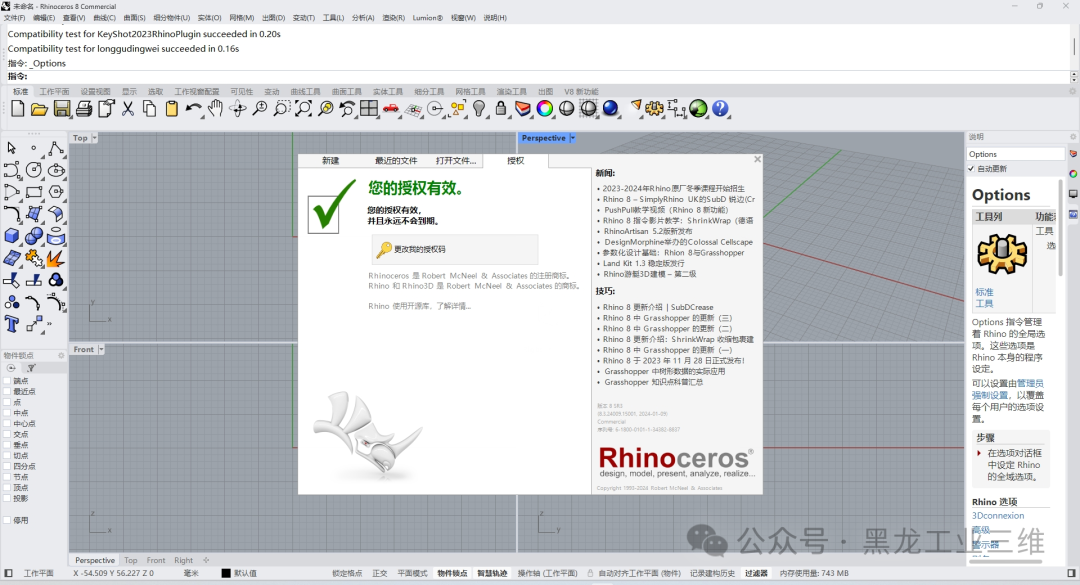Open Options via gear toolbar icon
This screenshot has height=585, width=1080.
654,109
